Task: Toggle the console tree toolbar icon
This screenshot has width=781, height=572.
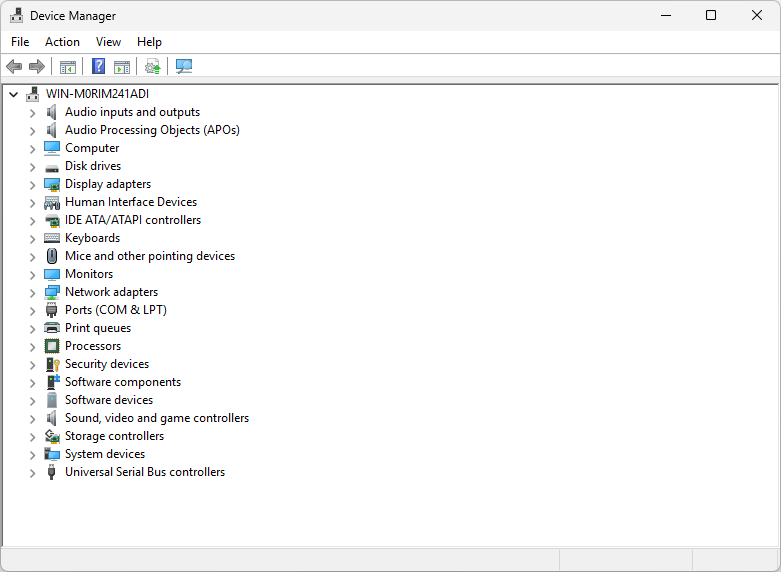Action: click(x=68, y=66)
